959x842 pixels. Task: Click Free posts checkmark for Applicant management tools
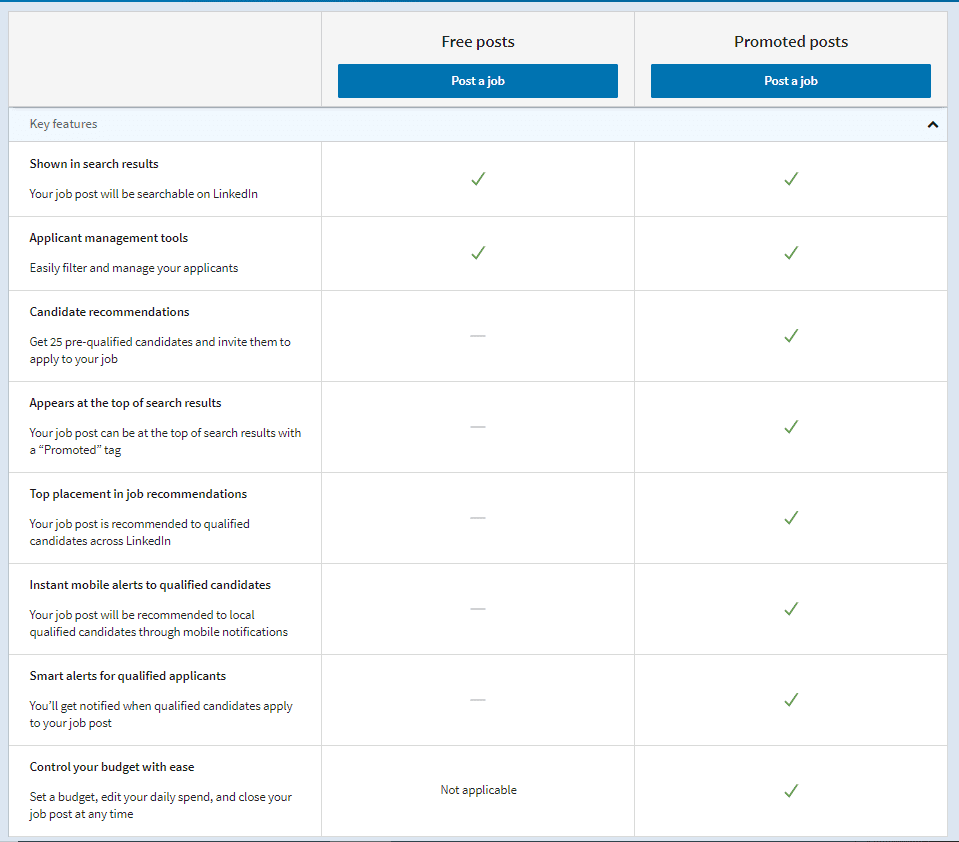[478, 253]
